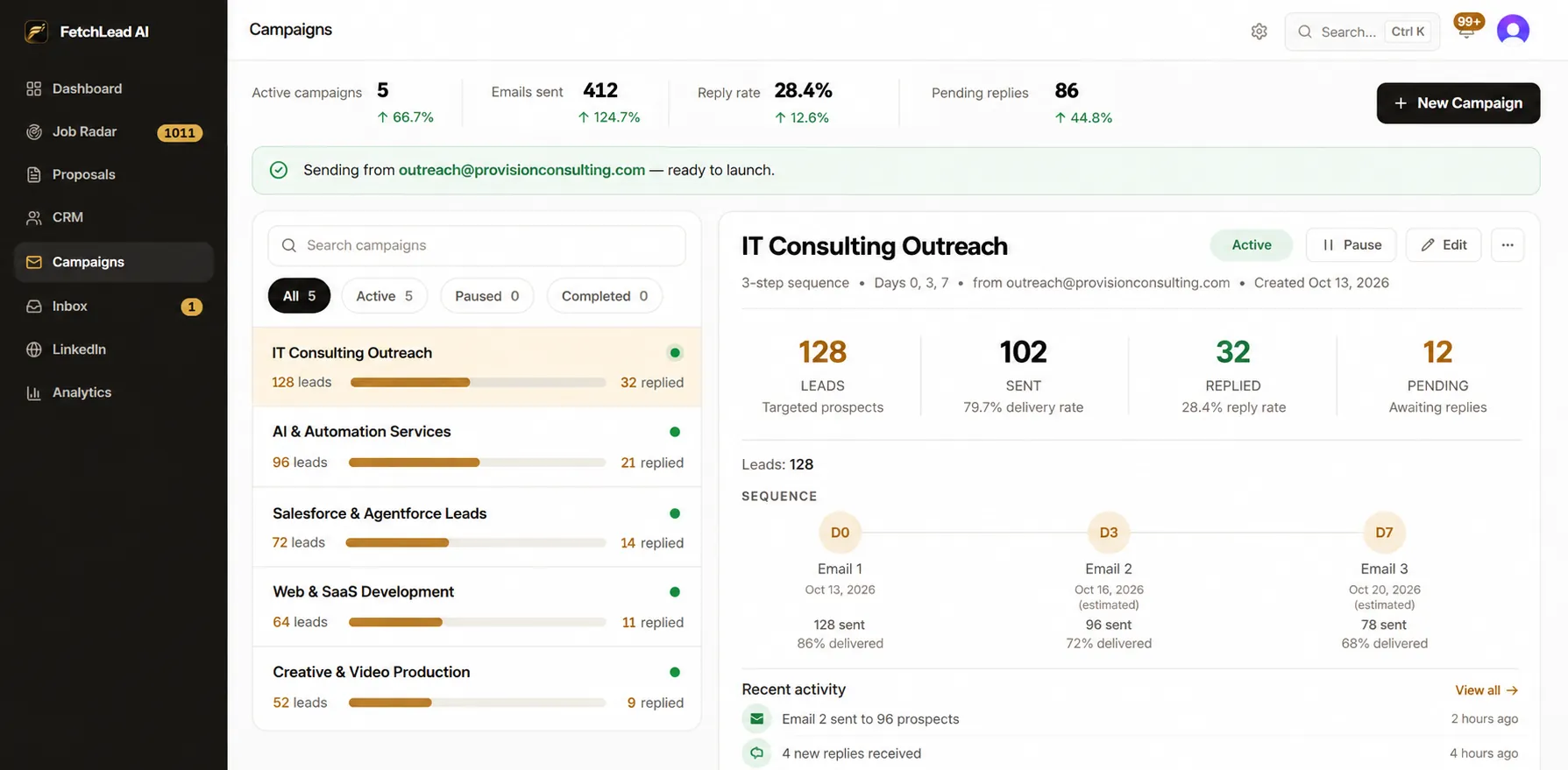Open the Salesforce & Agentforce Leads campaign
The image size is (1568, 770).
pyautogui.click(x=477, y=527)
